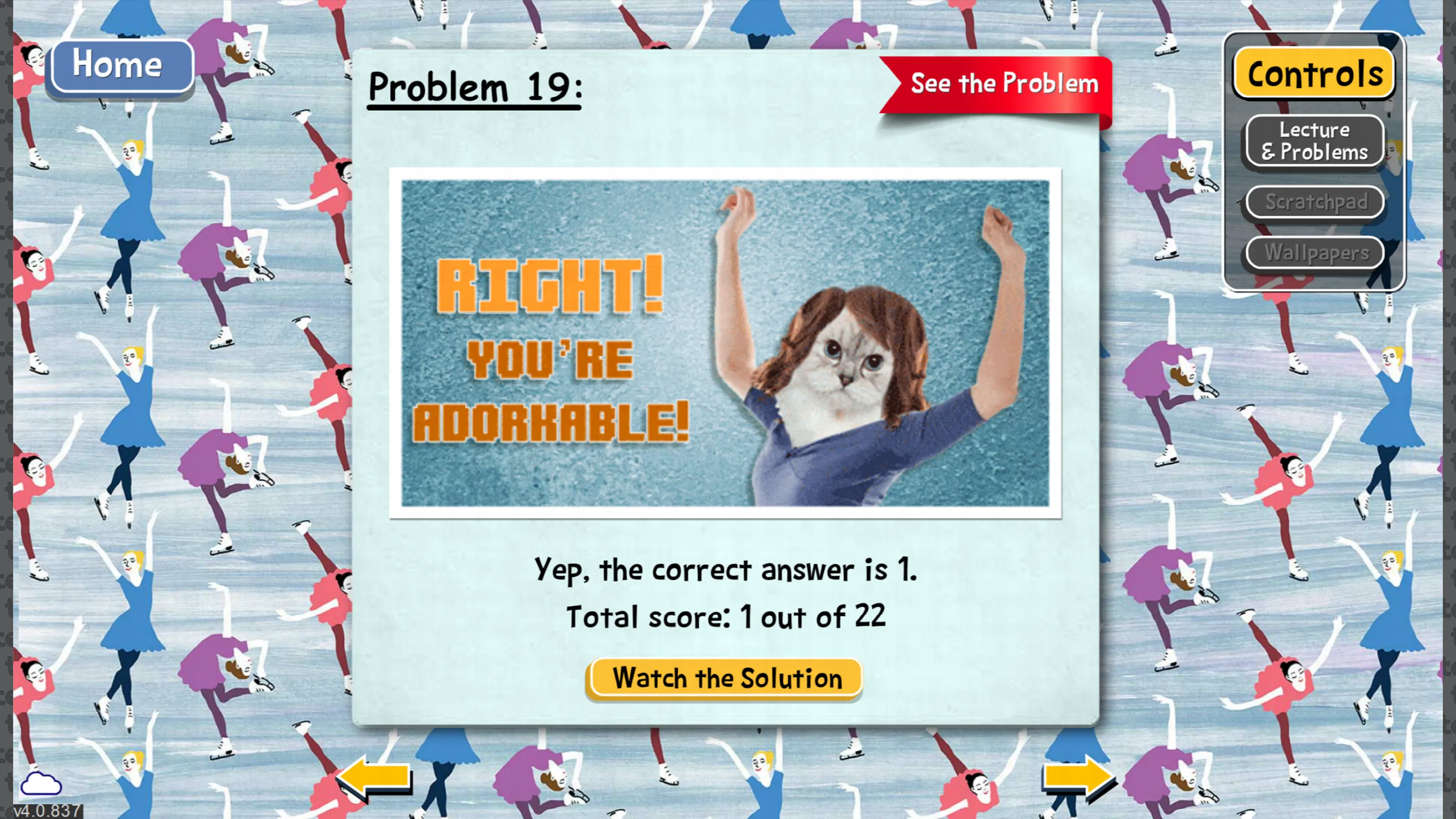The image size is (1456, 819).
Task: Click the Home button
Action: (x=118, y=65)
